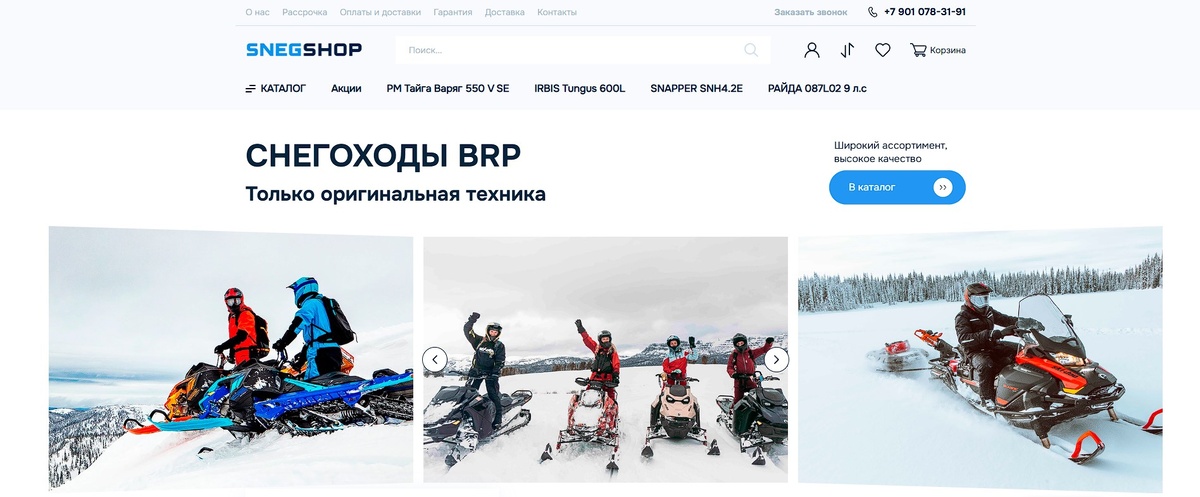Viewport: 1200px width, 497px height.
Task: Open the Гарантия link
Action: [453, 12]
